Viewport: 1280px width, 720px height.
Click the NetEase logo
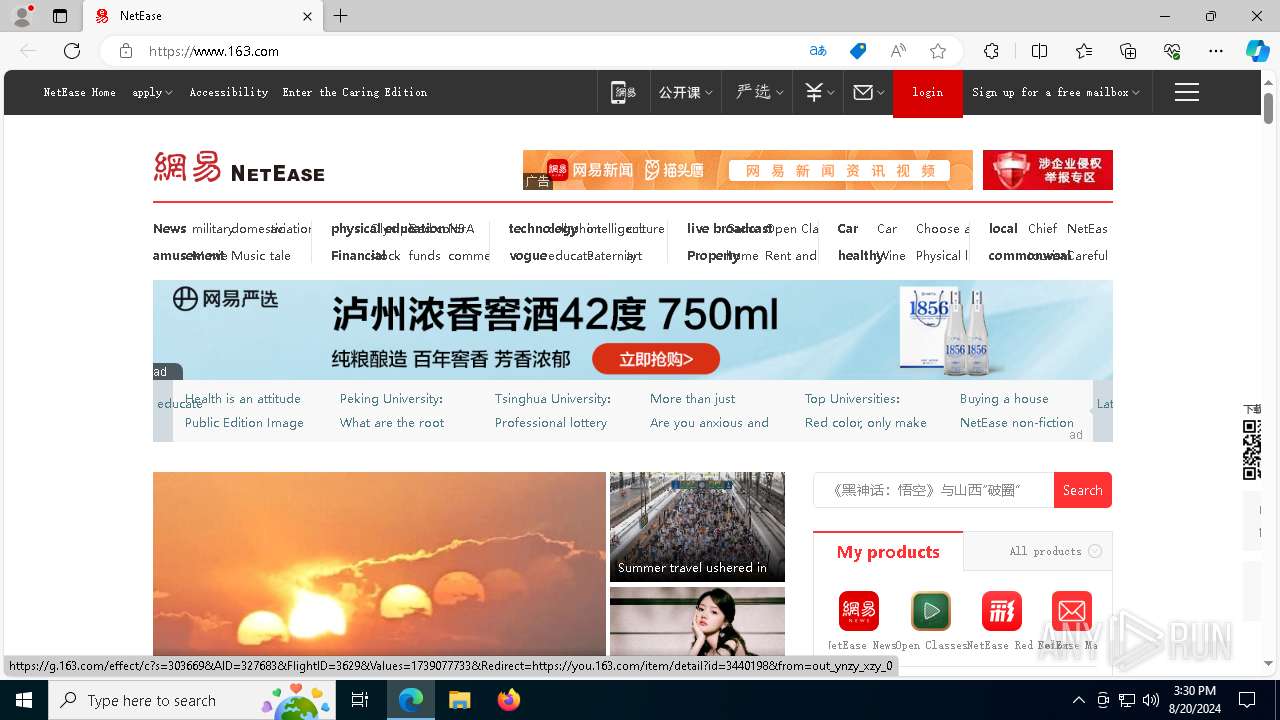(x=239, y=168)
